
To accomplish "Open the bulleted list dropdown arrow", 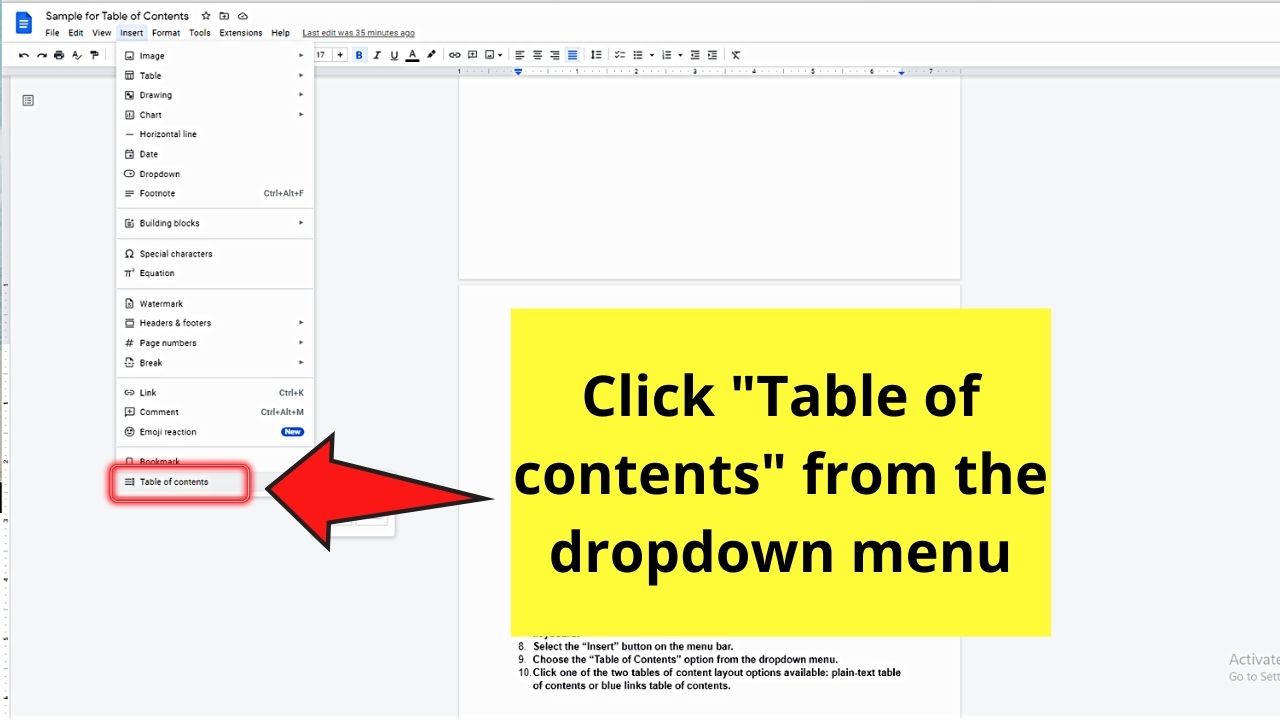I will [x=650, y=54].
